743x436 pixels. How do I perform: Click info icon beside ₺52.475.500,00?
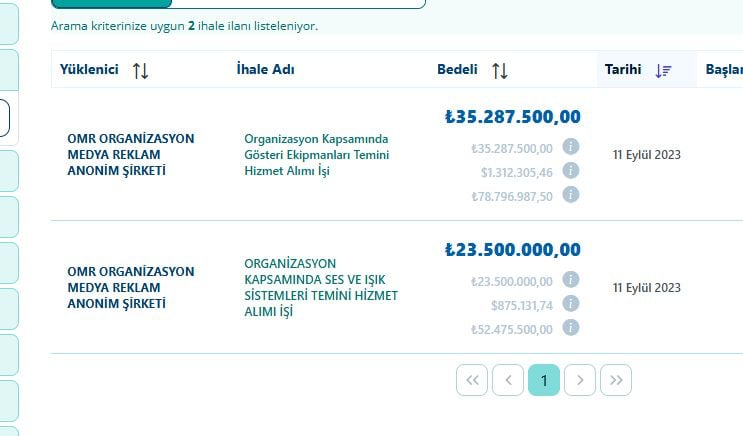571,328
